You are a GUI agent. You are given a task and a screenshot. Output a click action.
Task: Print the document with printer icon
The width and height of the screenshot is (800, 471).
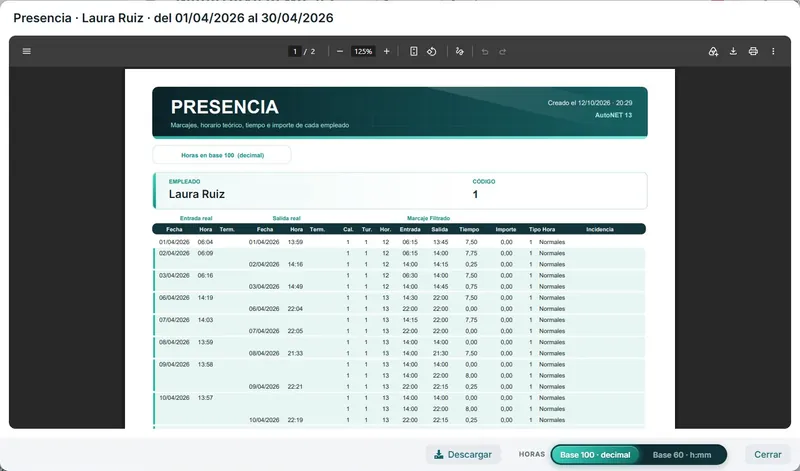[753, 51]
